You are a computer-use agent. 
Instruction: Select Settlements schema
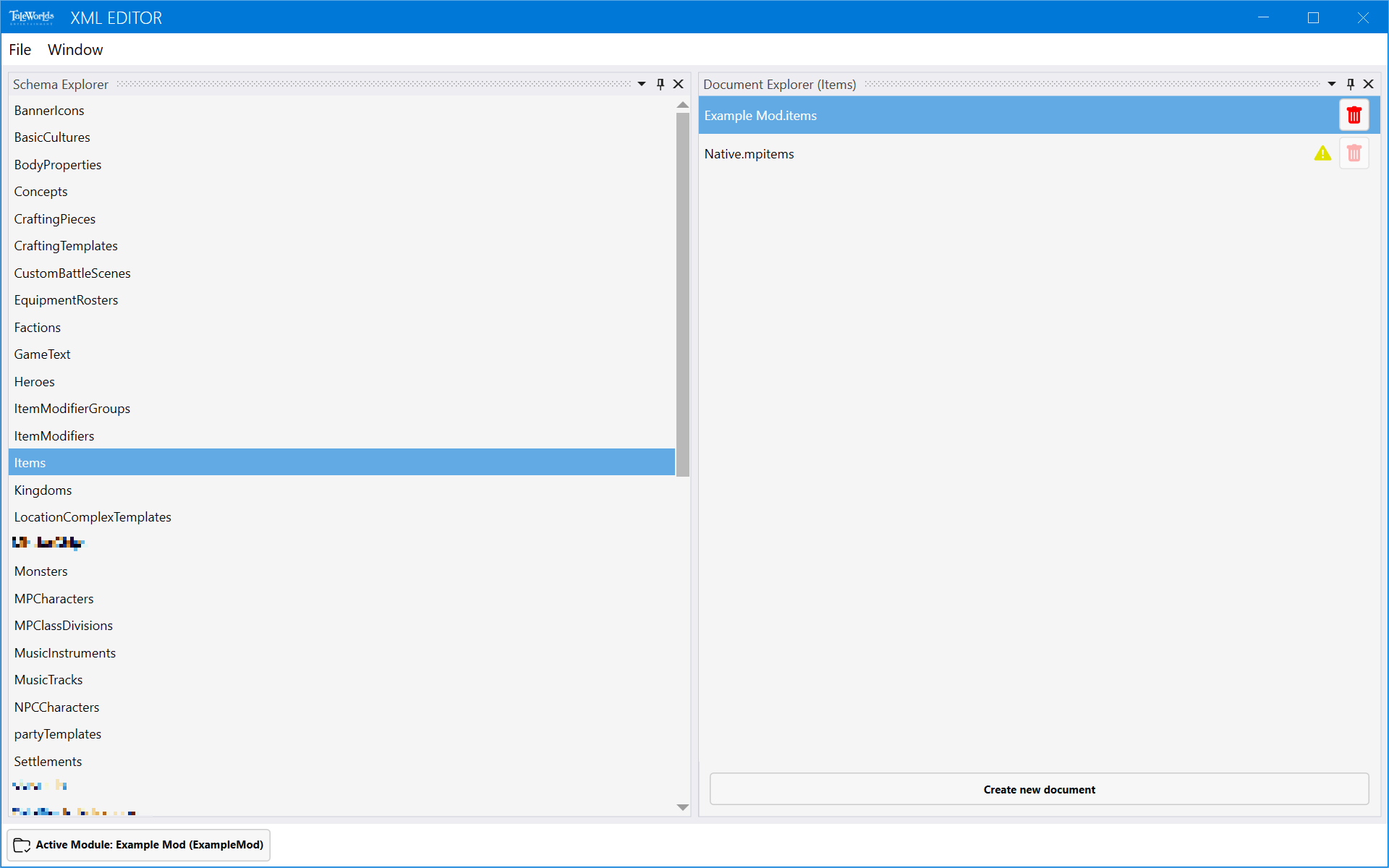pyautogui.click(x=341, y=762)
